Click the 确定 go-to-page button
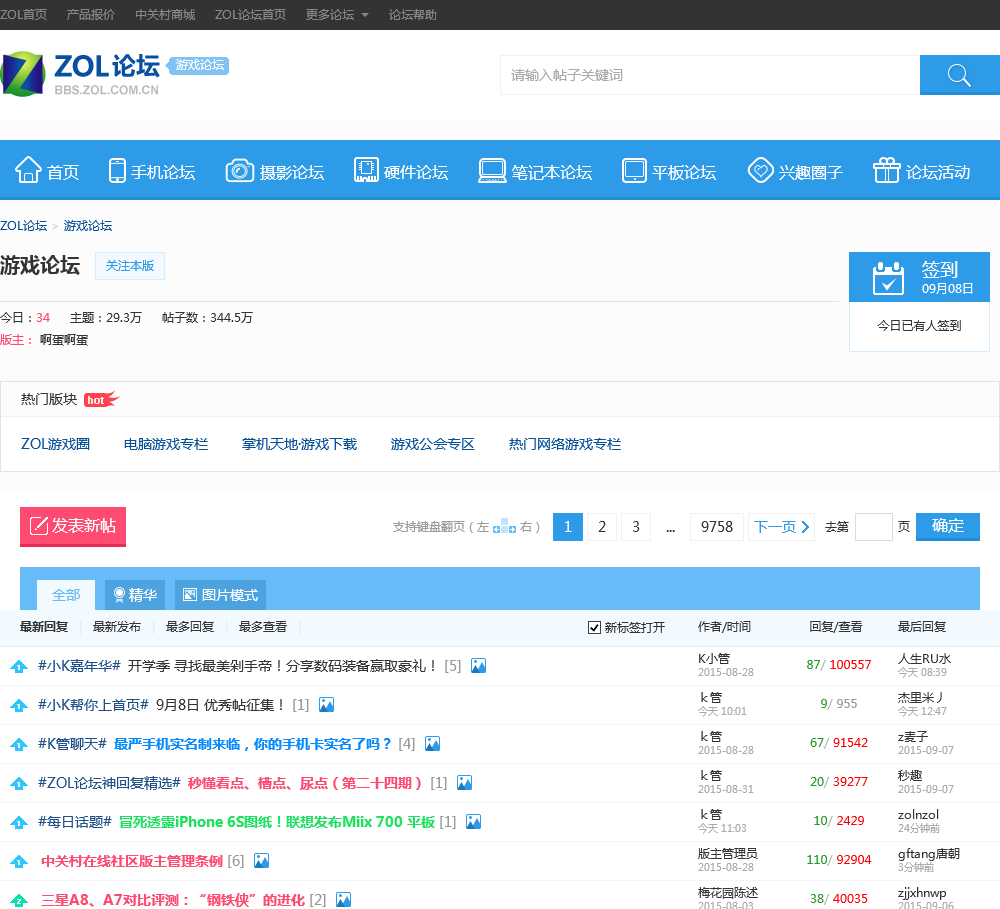Image resolution: width=1000 pixels, height=909 pixels. click(x=948, y=526)
